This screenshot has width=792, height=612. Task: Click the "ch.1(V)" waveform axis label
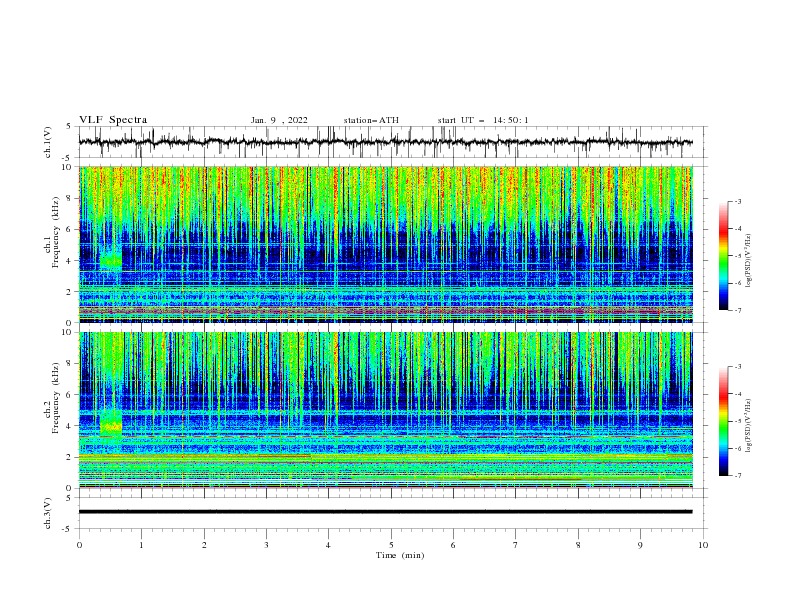click(x=47, y=142)
